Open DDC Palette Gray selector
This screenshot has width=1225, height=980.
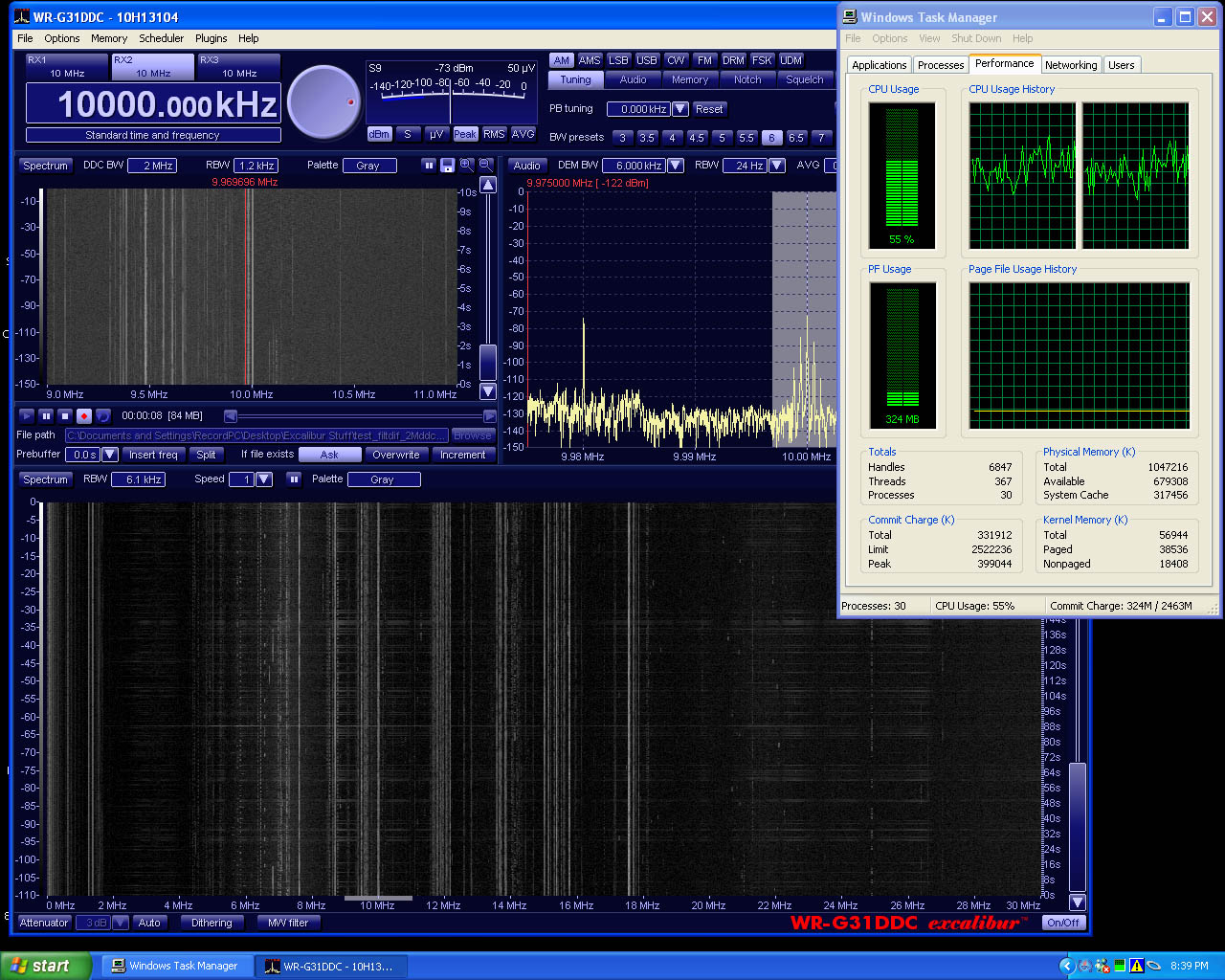[368, 166]
